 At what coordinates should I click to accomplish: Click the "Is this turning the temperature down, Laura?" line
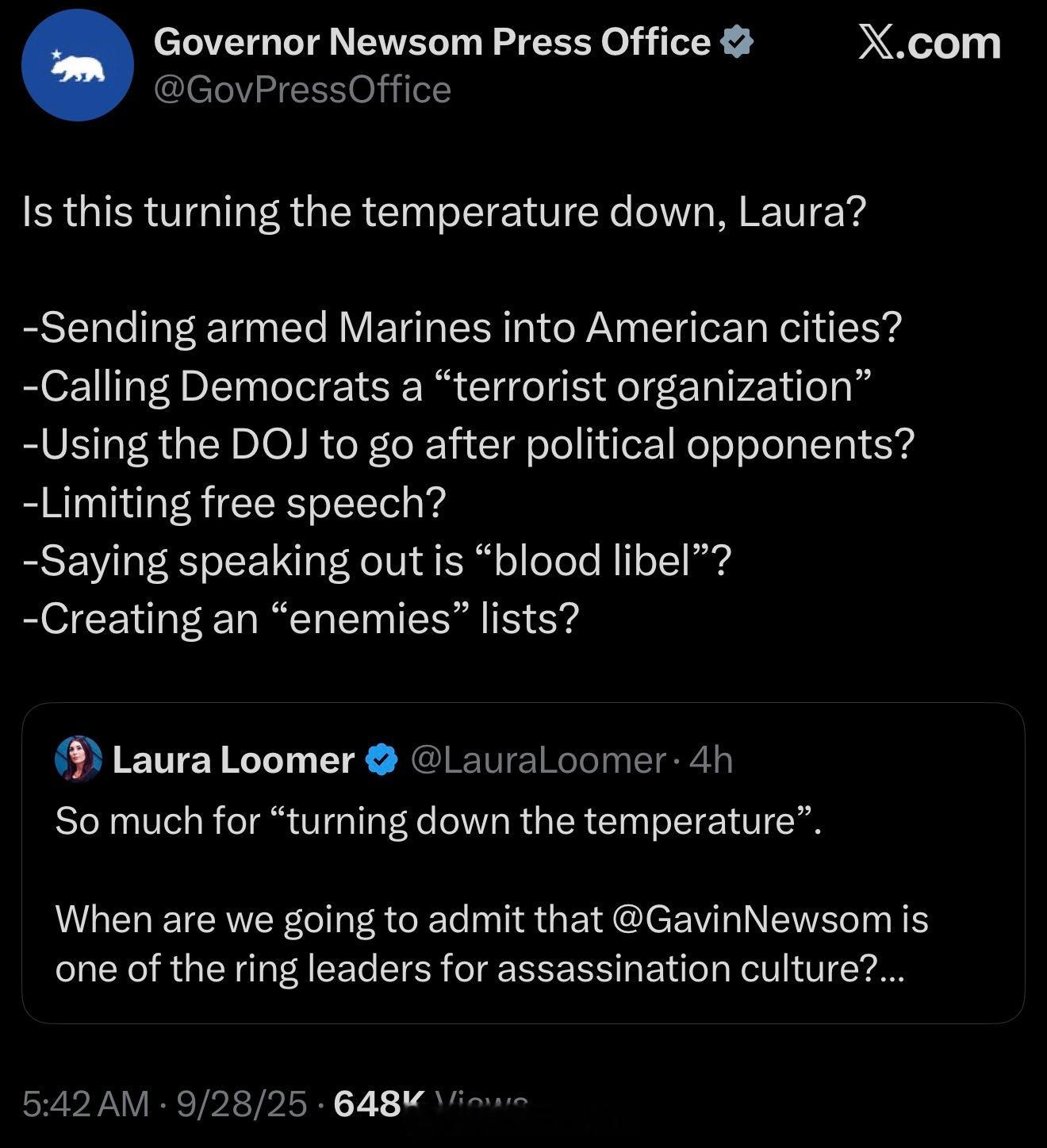[443, 212]
